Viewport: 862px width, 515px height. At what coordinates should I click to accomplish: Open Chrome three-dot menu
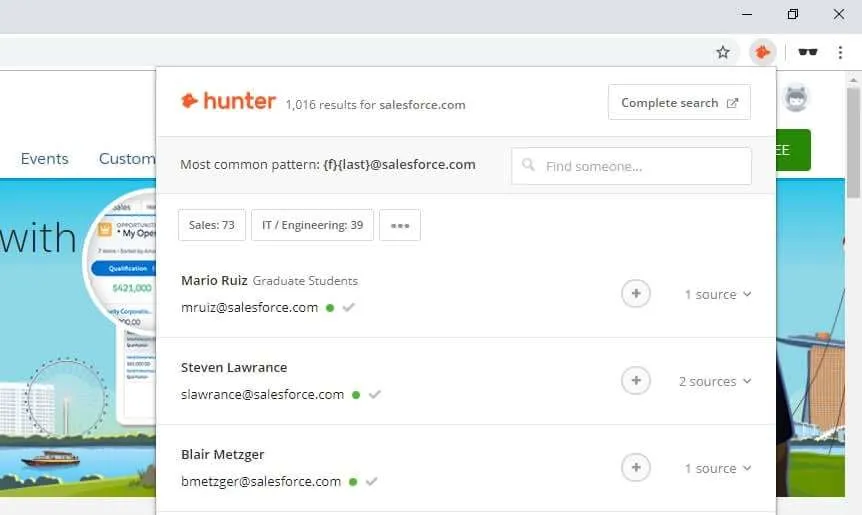click(x=840, y=52)
